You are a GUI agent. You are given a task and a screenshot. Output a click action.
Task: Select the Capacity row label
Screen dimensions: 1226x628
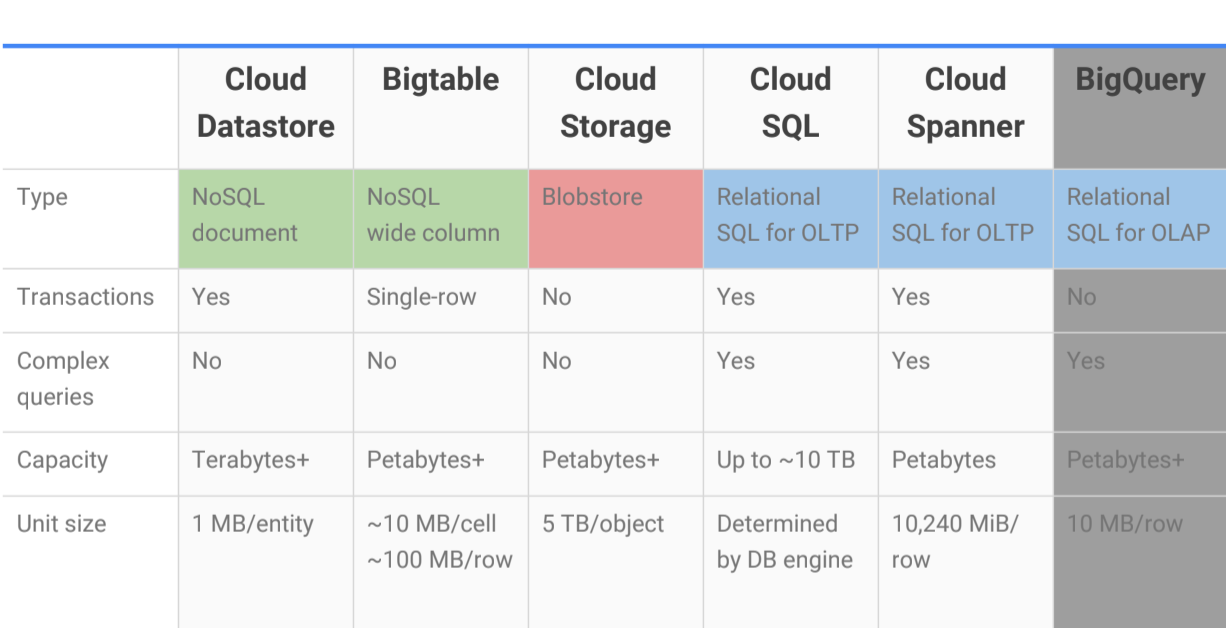62,460
